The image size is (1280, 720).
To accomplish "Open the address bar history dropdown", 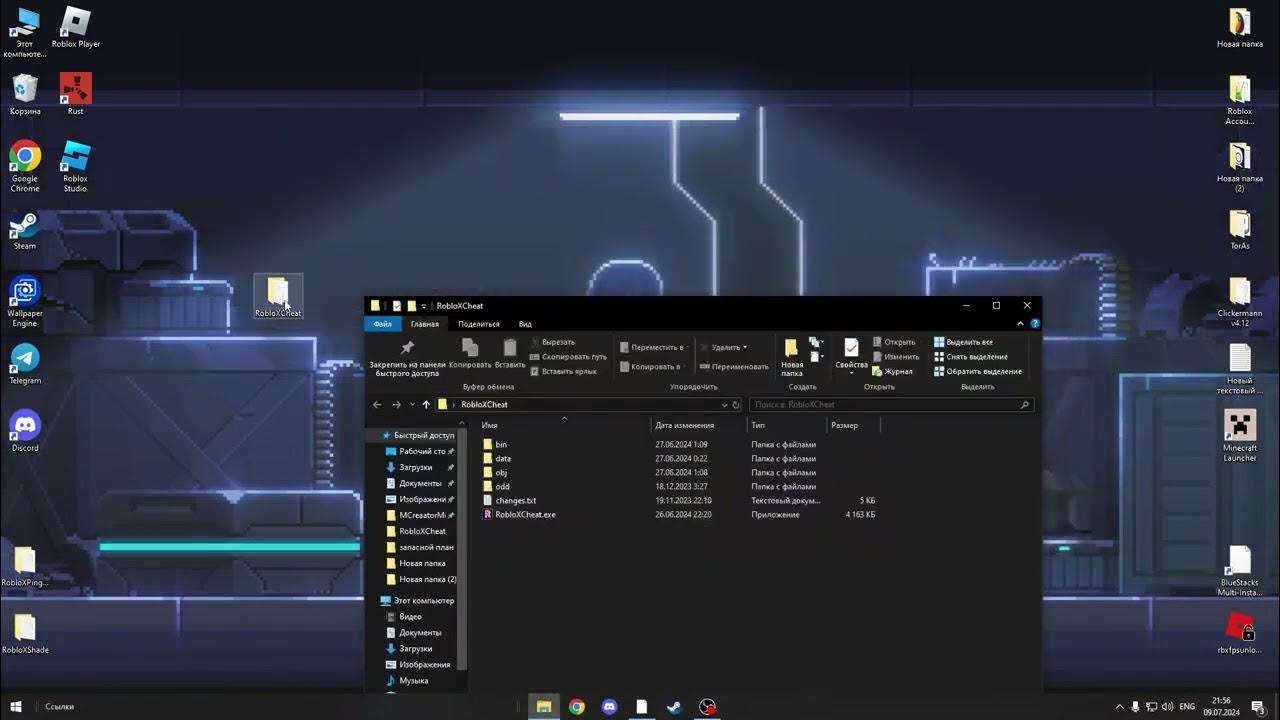I will click(725, 405).
